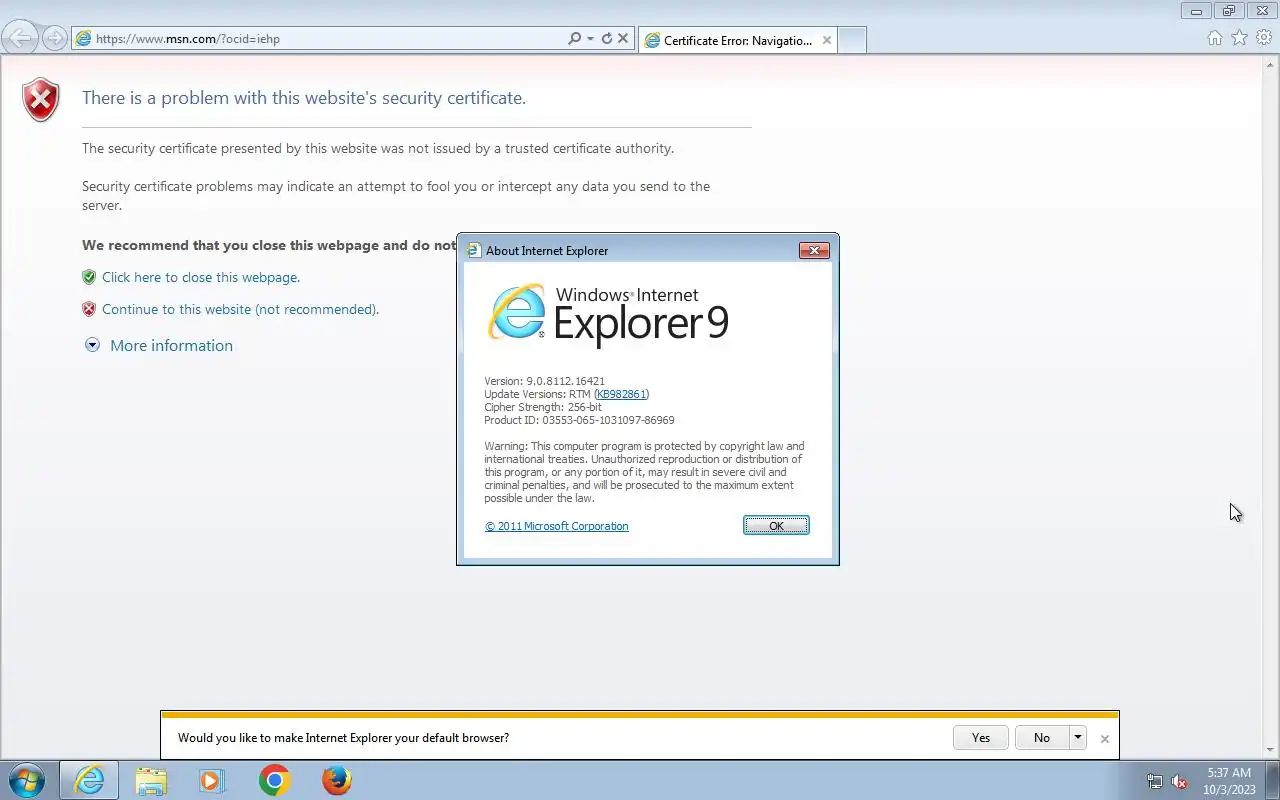
Task: Click the browser Back arrow button
Action: tap(20, 39)
